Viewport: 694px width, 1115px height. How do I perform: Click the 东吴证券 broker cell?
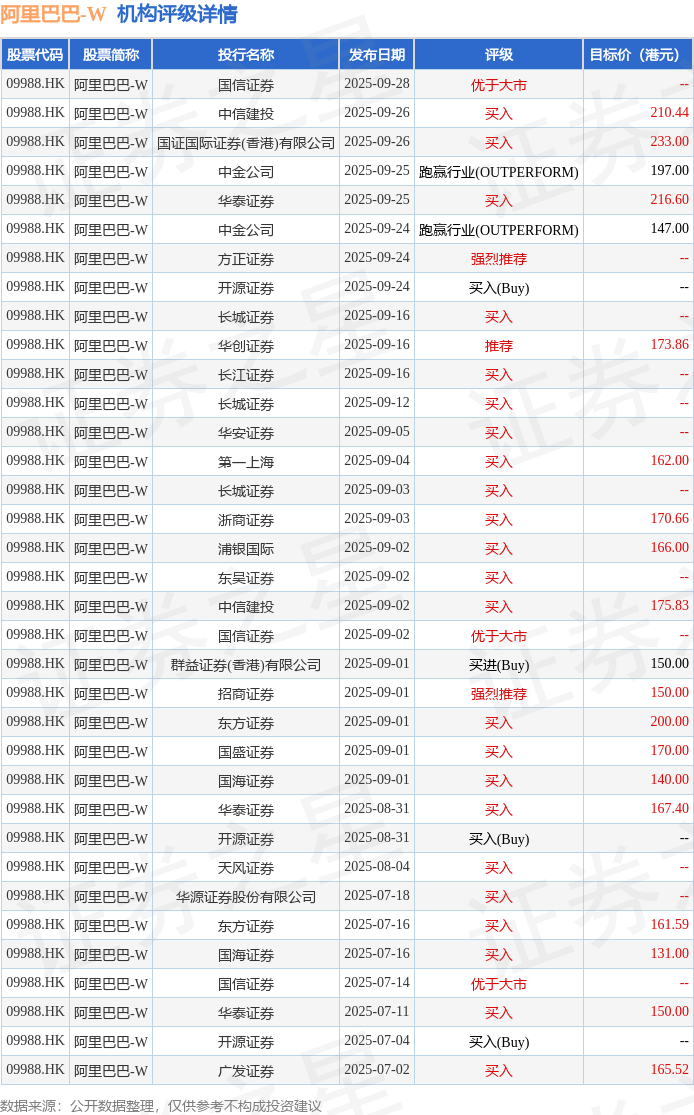tap(246, 577)
